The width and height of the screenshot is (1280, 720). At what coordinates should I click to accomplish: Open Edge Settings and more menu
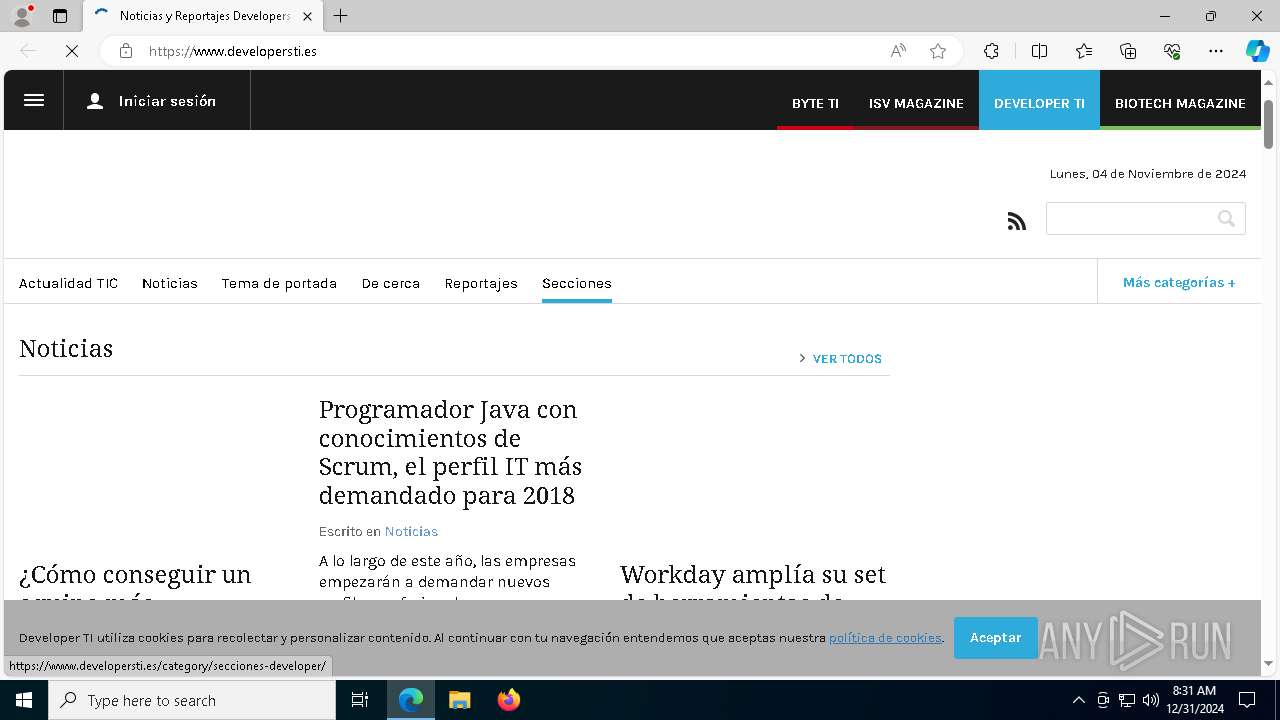(1216, 51)
